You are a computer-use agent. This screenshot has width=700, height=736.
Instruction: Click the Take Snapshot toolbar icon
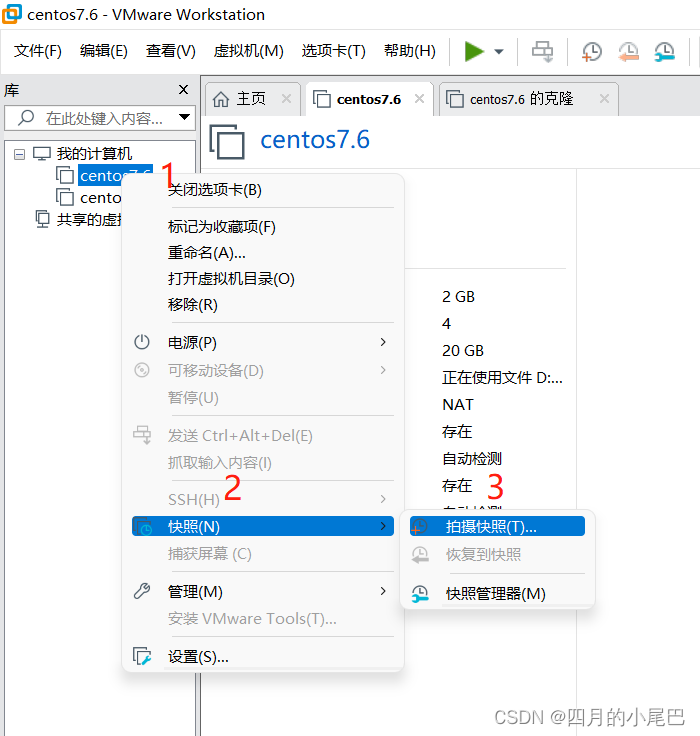[x=592, y=51]
